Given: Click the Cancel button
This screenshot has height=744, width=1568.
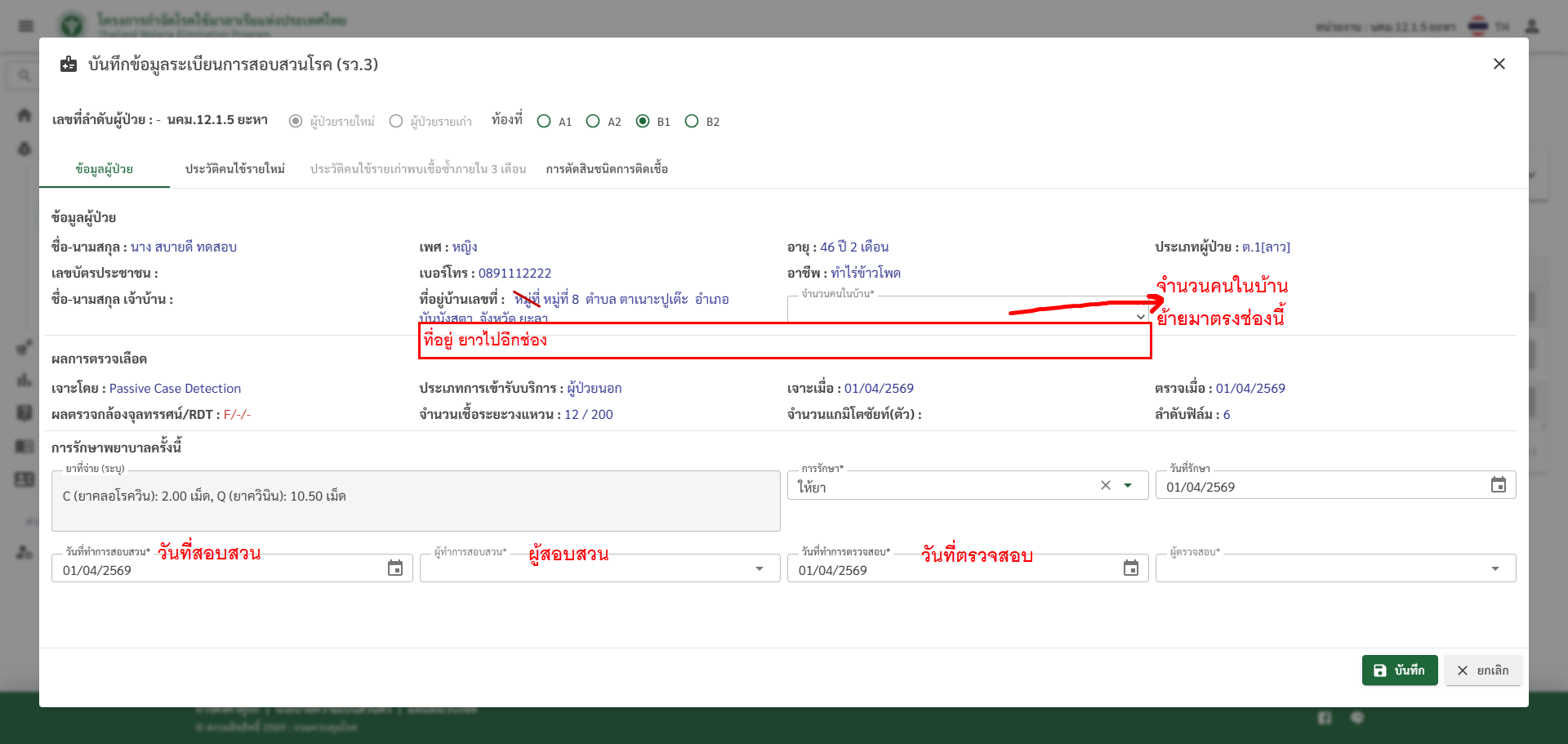Looking at the screenshot, I should [1482, 670].
